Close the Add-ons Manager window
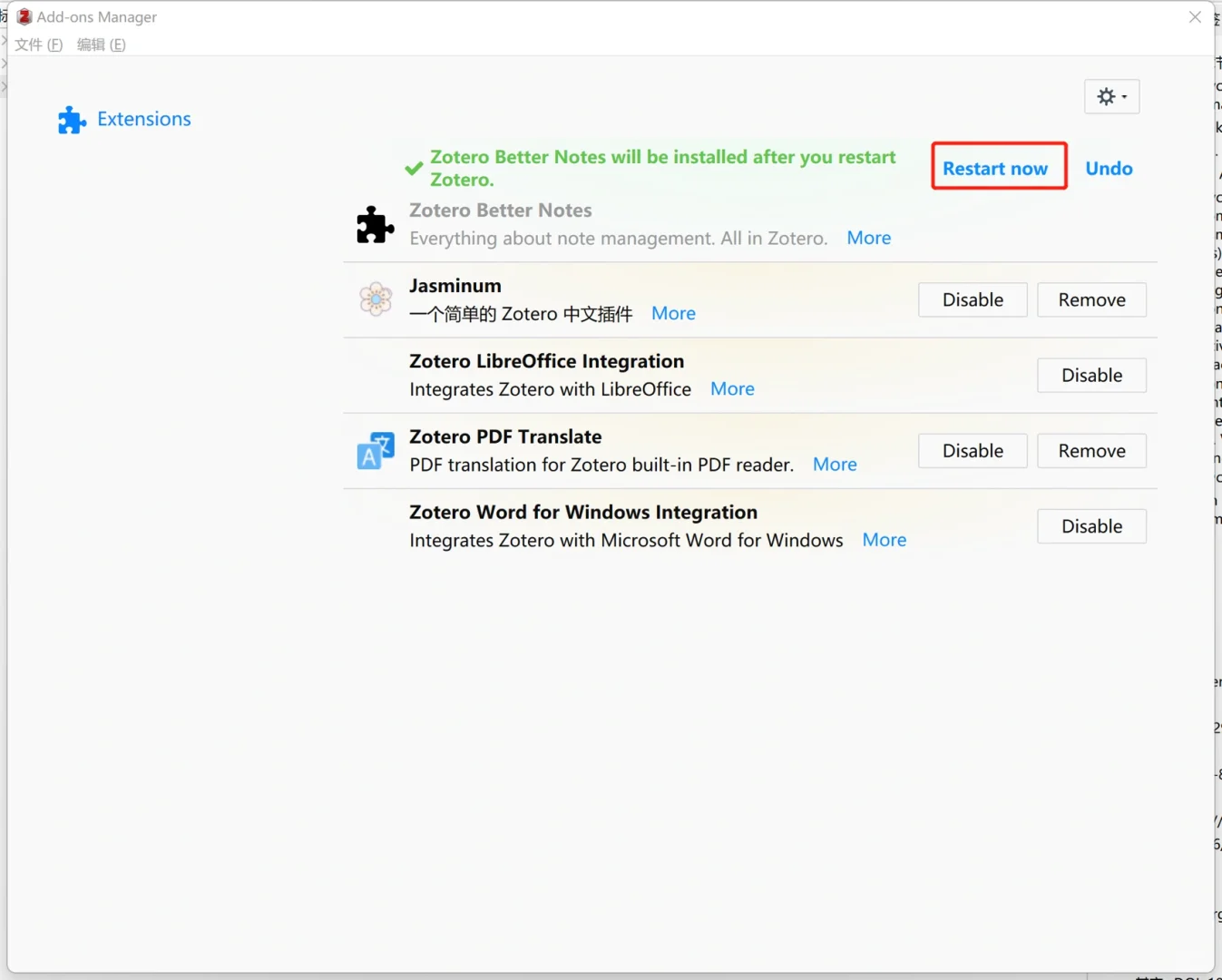This screenshot has height=980, width=1222. pos(1195,17)
